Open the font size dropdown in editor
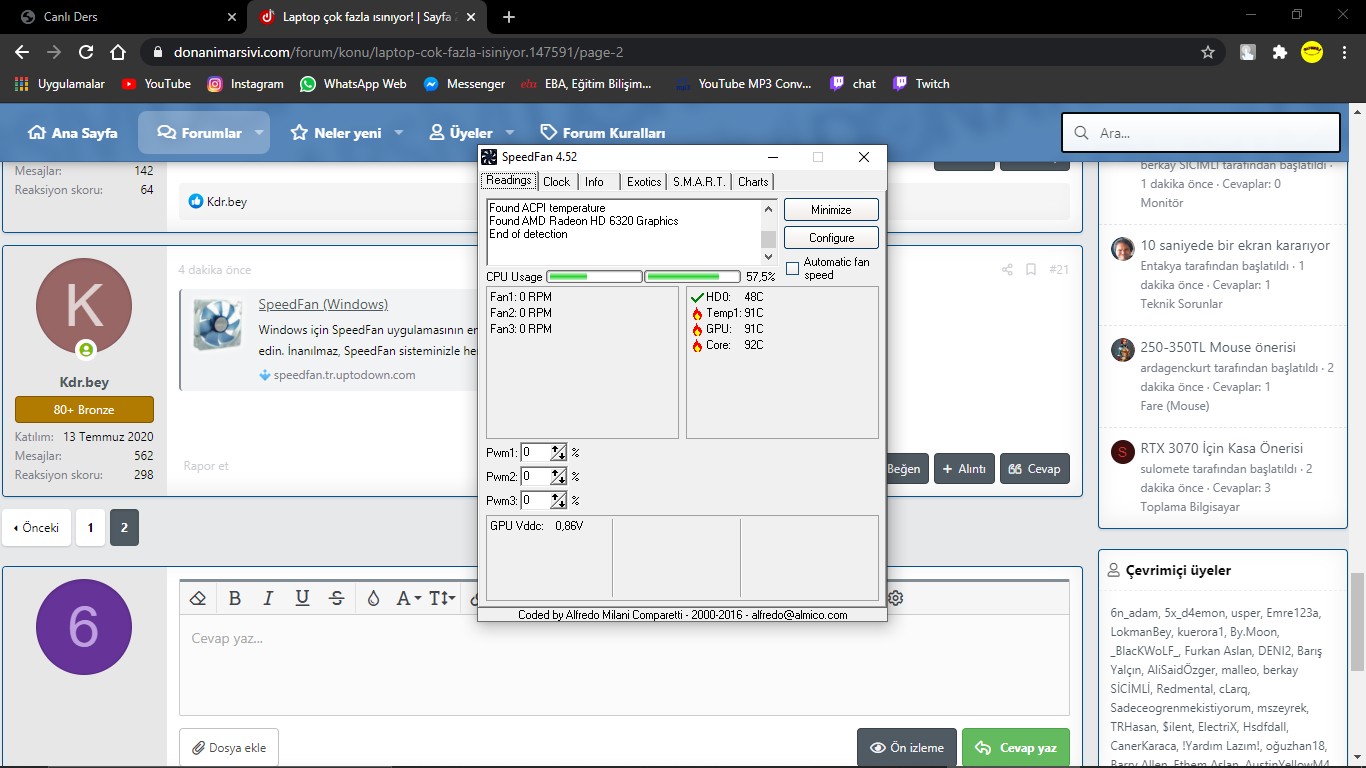This screenshot has height=768, width=1366. coord(443,598)
